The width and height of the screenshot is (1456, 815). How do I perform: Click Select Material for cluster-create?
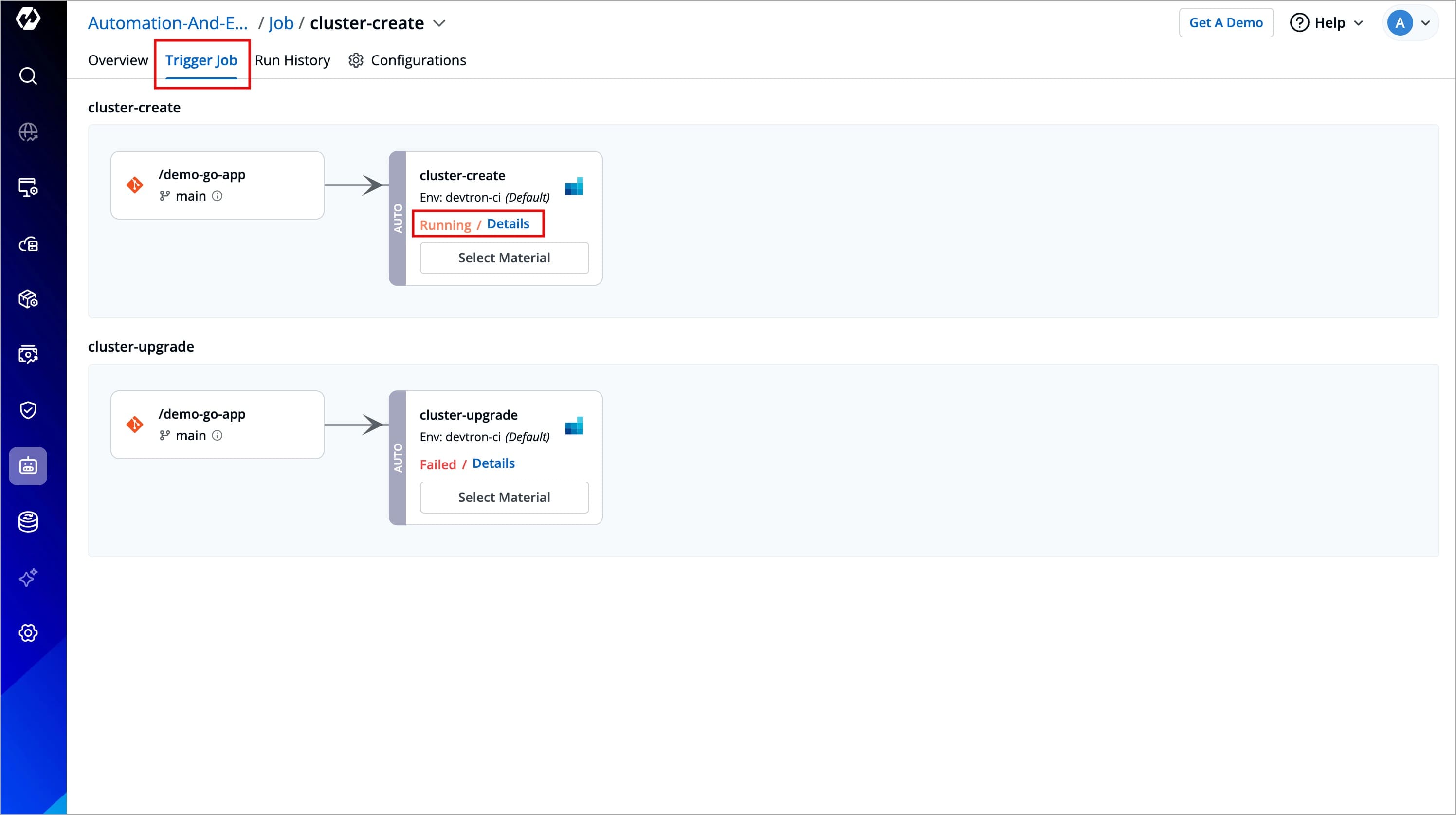[x=504, y=258]
